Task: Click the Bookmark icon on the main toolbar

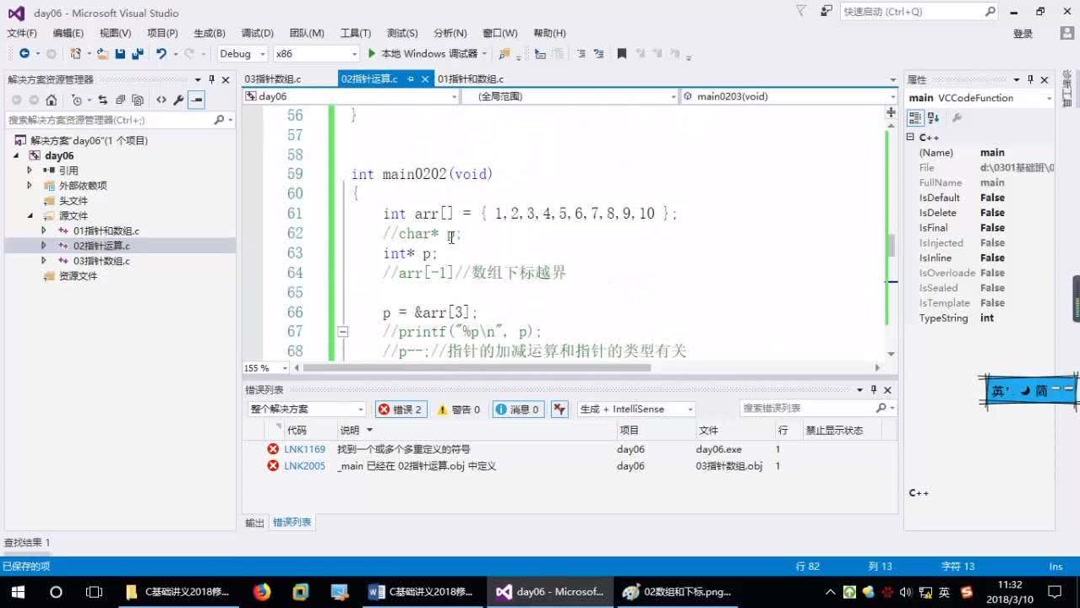Action: tap(622, 53)
